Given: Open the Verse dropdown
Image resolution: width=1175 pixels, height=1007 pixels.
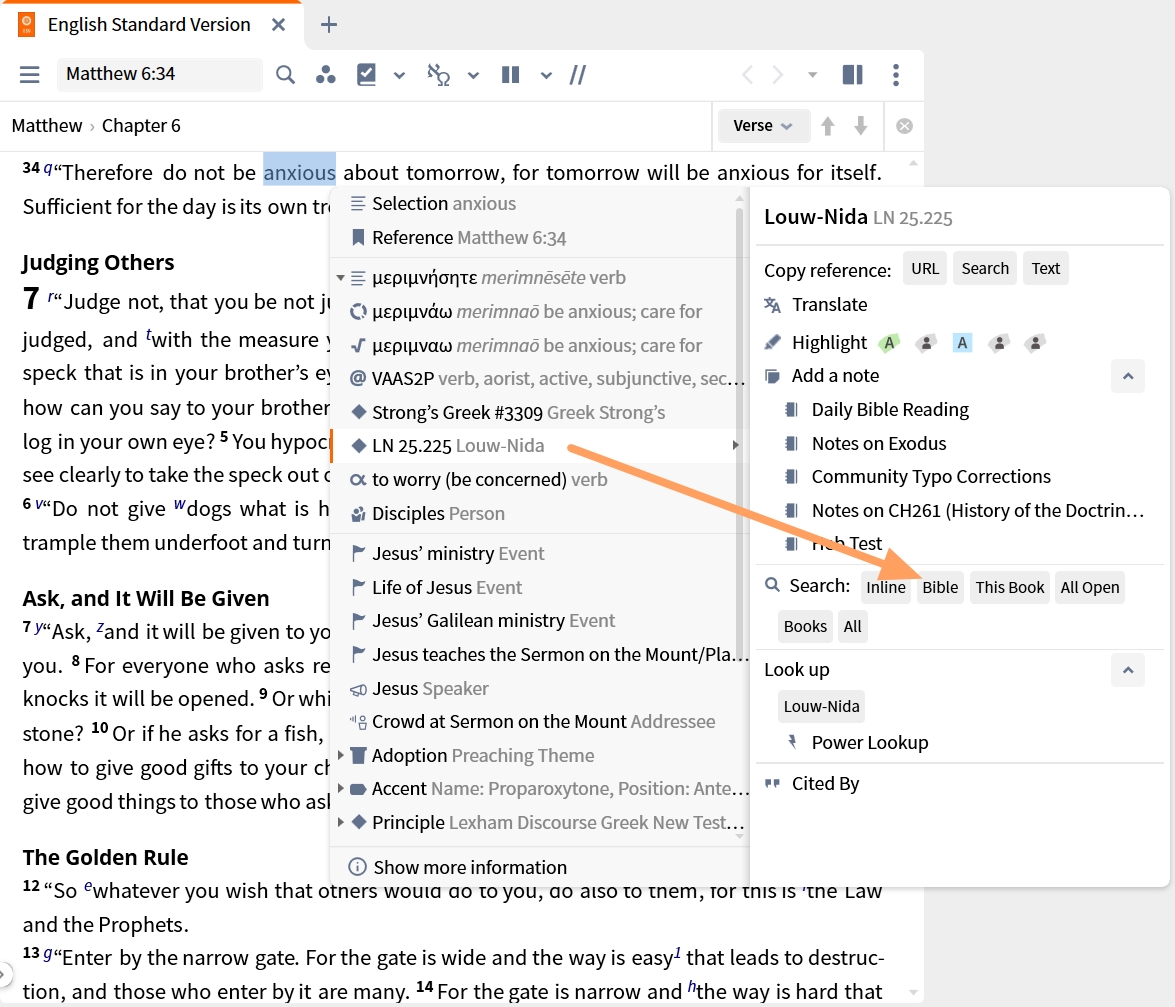Looking at the screenshot, I should click(x=763, y=126).
